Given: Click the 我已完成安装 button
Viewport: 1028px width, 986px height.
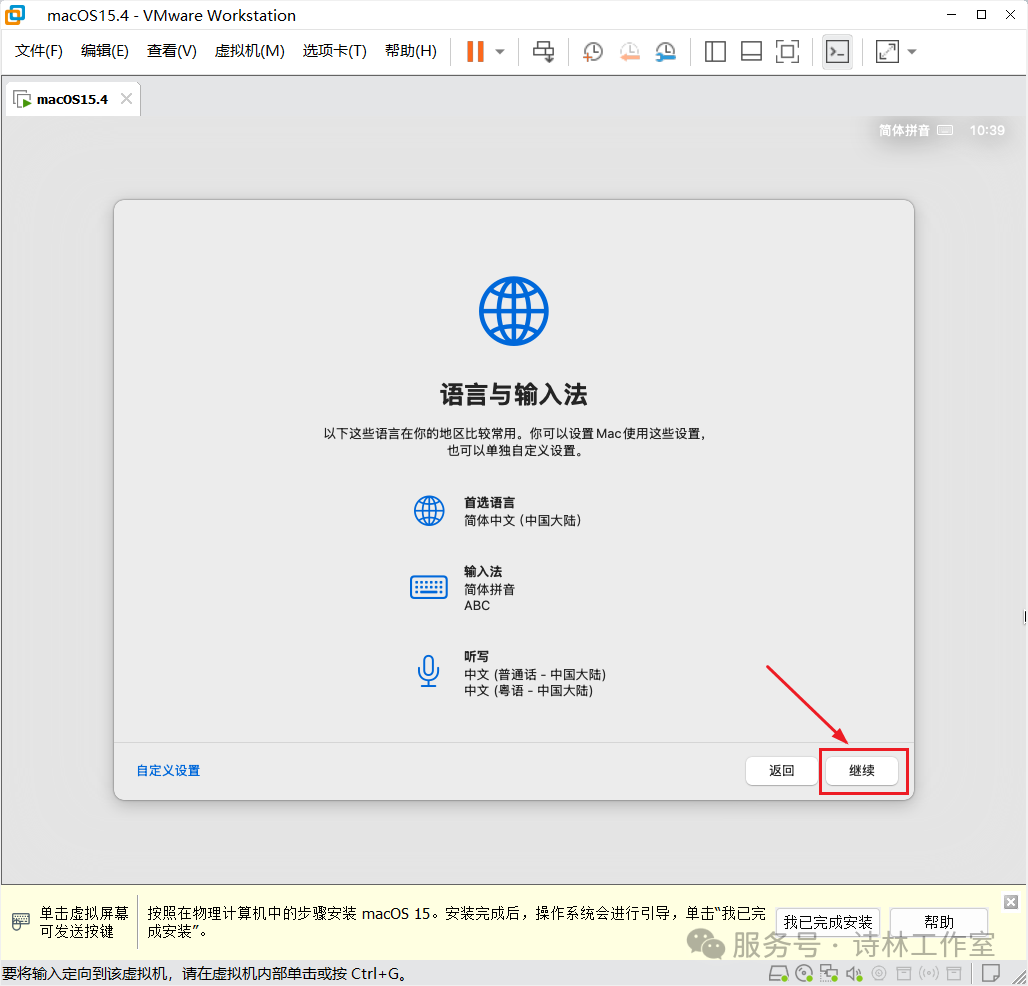Looking at the screenshot, I should pos(827,922).
